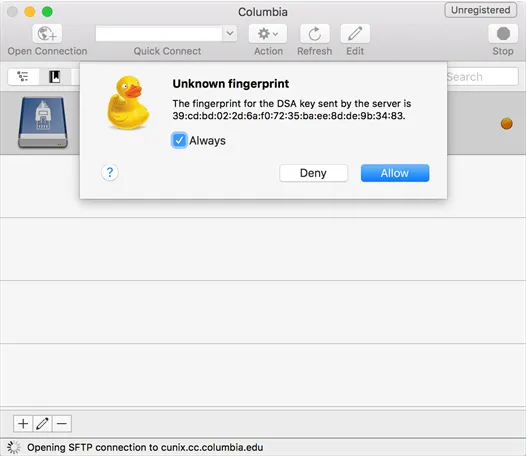Uncheck the Always checkbox
The width and height of the screenshot is (526, 456).
[179, 140]
